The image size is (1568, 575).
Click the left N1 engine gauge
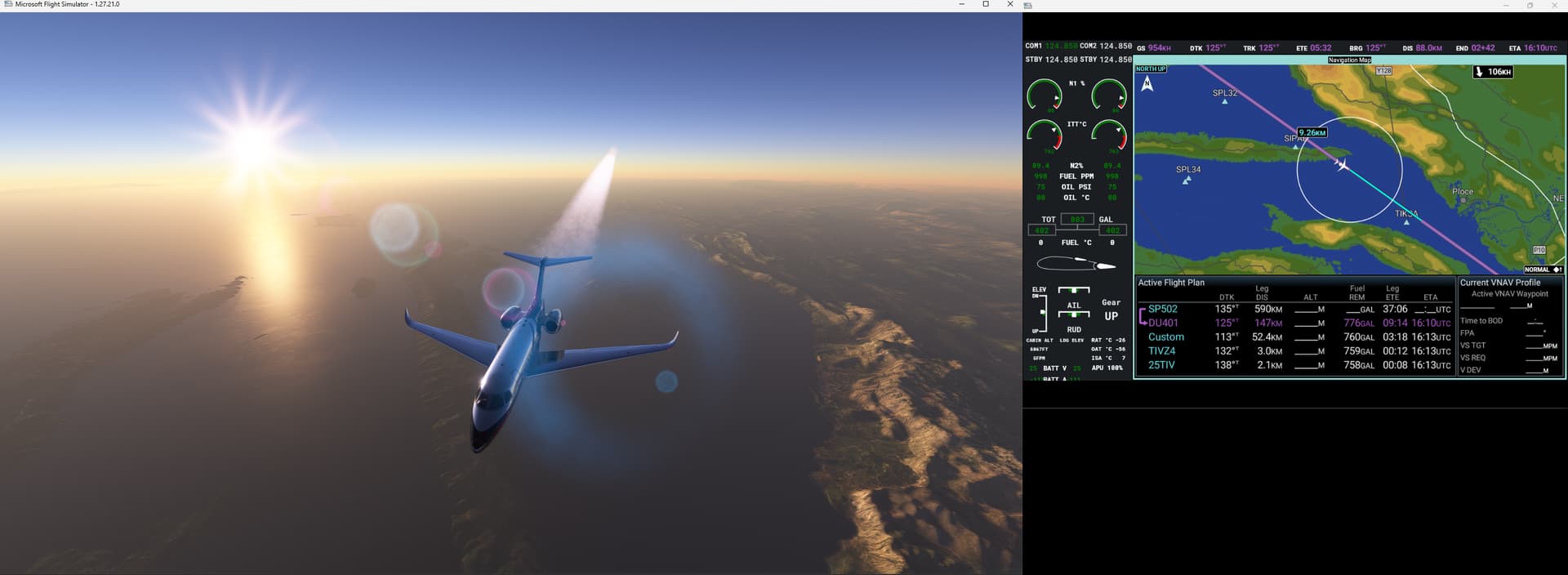(x=1044, y=95)
